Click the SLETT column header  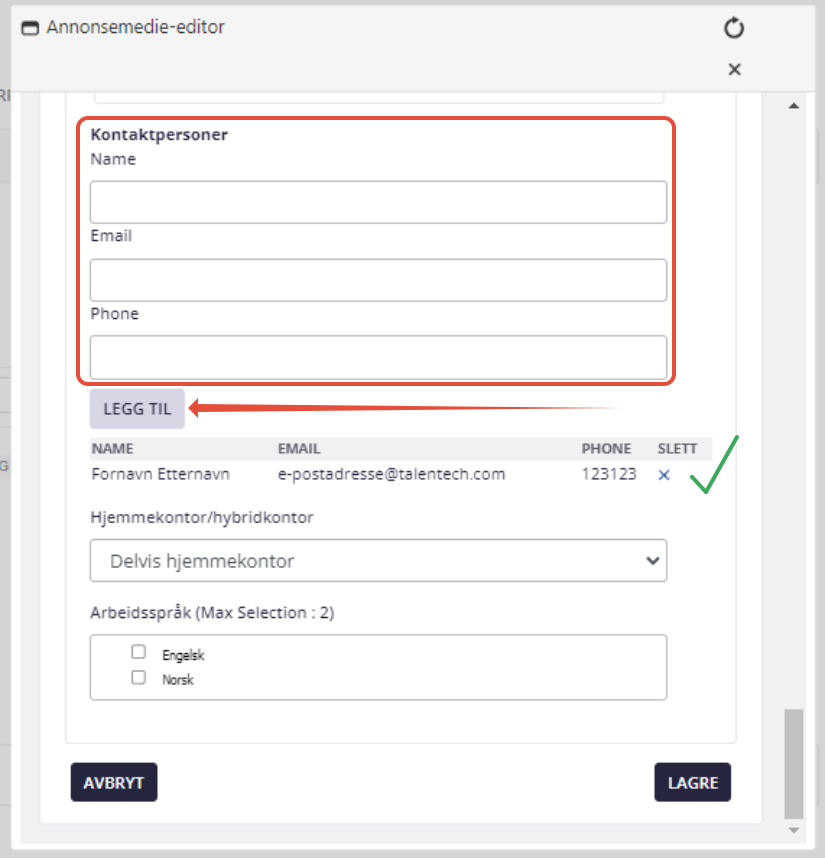click(x=677, y=449)
